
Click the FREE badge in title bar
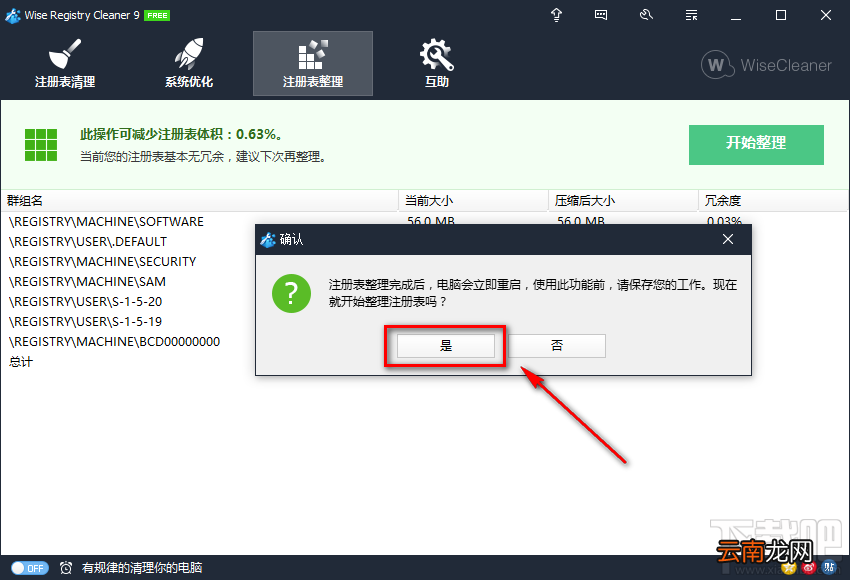(x=157, y=16)
